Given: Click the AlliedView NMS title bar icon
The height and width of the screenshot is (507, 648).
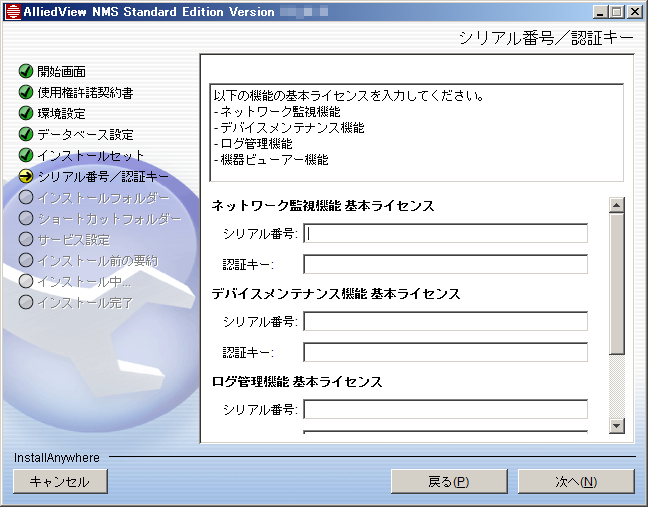Looking at the screenshot, I should click(13, 12).
